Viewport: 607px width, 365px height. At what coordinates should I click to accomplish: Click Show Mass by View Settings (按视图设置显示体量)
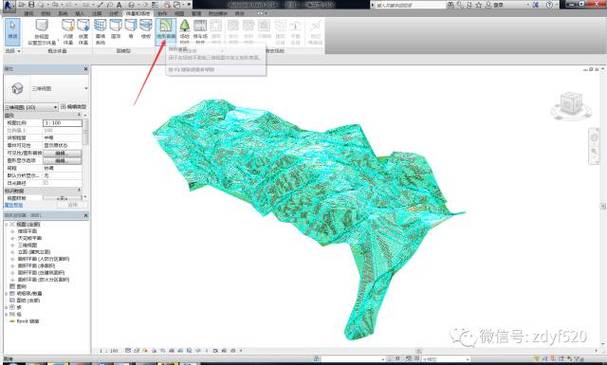pos(42,32)
